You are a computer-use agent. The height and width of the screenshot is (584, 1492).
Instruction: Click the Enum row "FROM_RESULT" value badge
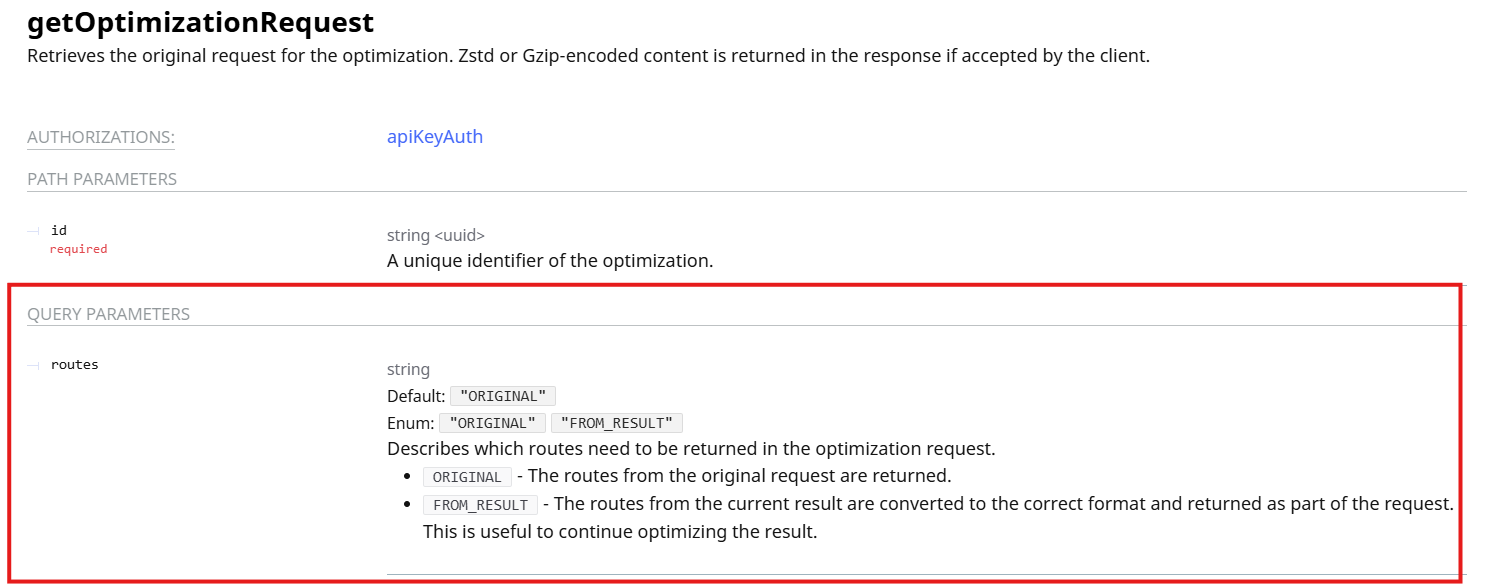(616, 423)
